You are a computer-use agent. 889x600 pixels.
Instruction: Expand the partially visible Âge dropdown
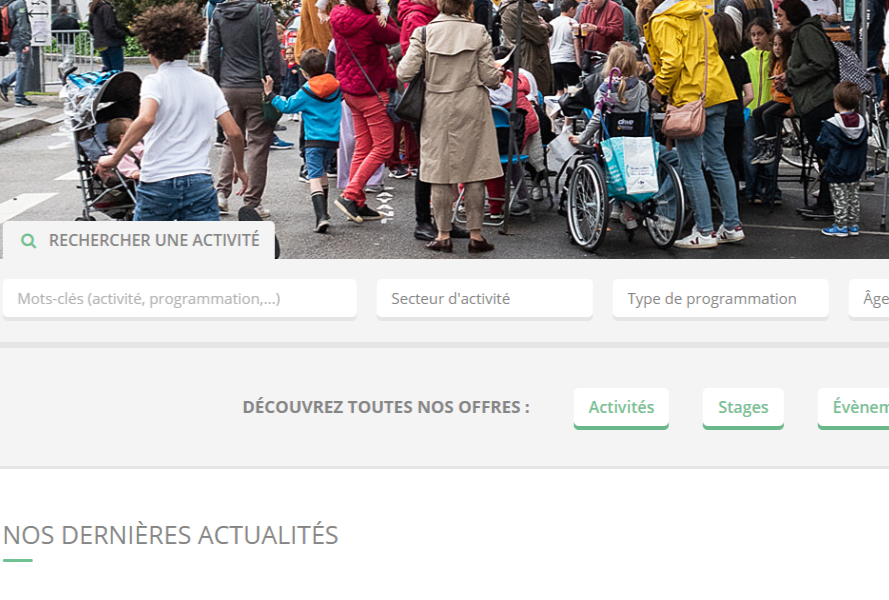pos(869,298)
